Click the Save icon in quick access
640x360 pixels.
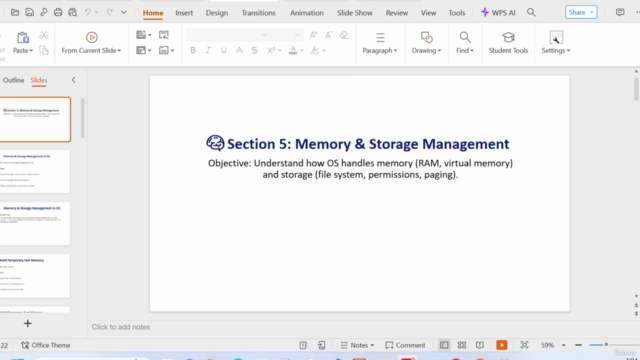point(29,12)
